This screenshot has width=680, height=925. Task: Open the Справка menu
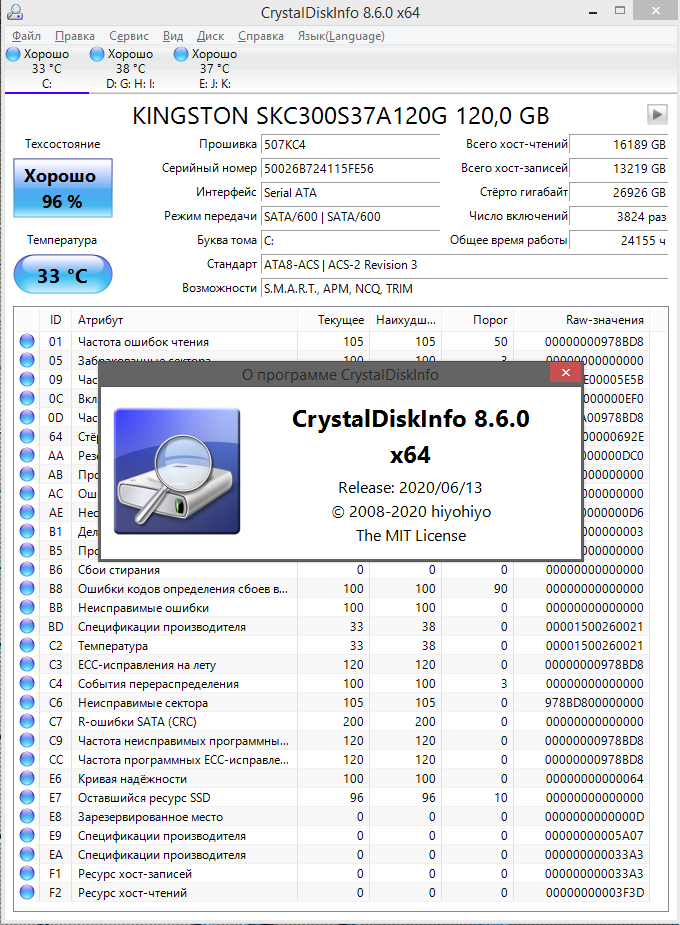[x=261, y=36]
